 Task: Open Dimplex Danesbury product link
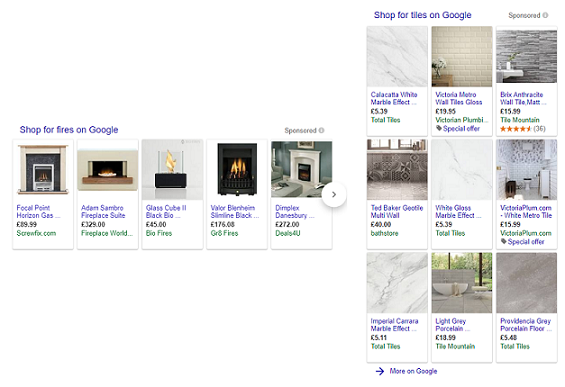pos(295,212)
